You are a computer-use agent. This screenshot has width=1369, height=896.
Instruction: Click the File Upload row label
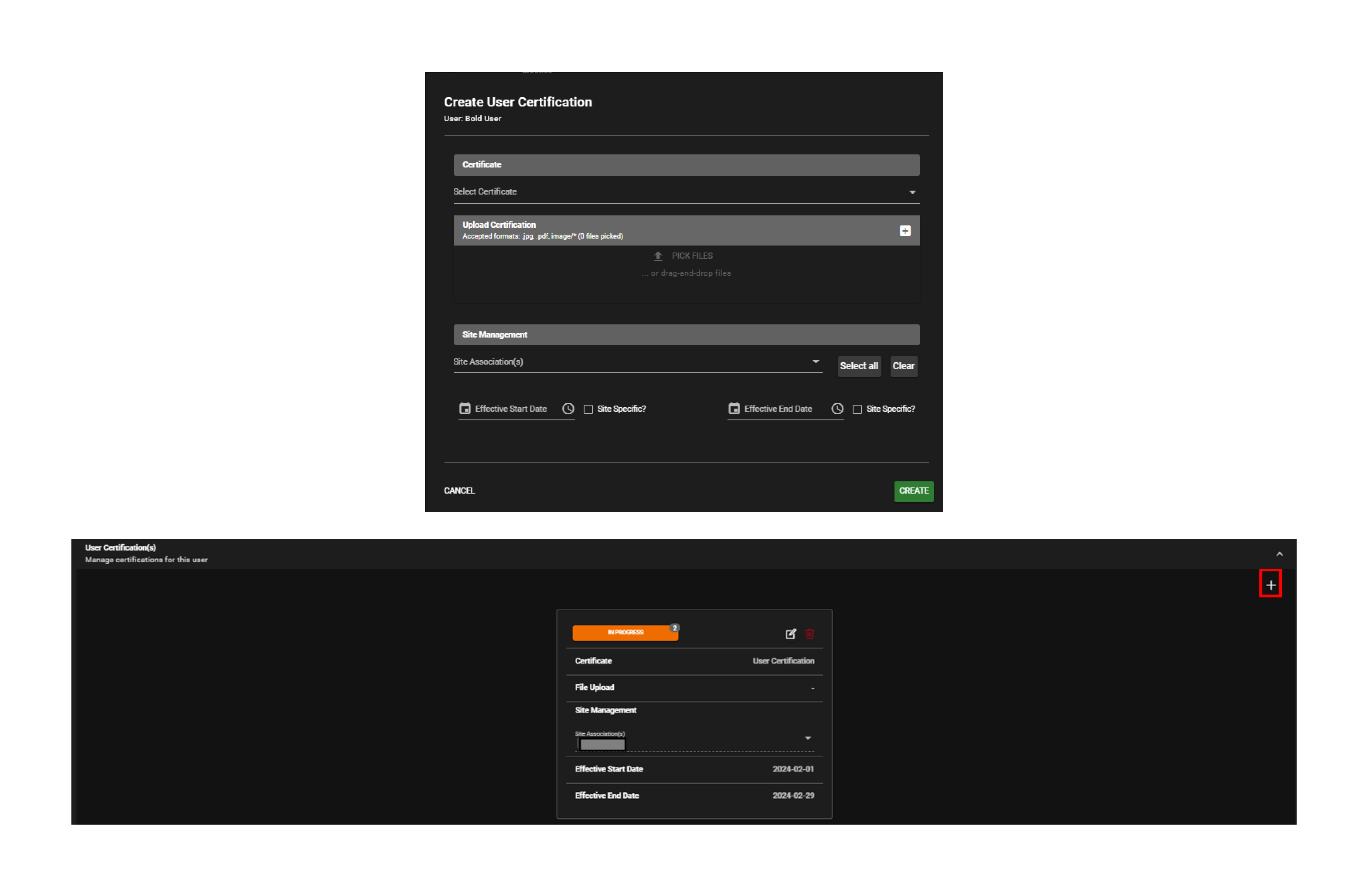tap(594, 687)
